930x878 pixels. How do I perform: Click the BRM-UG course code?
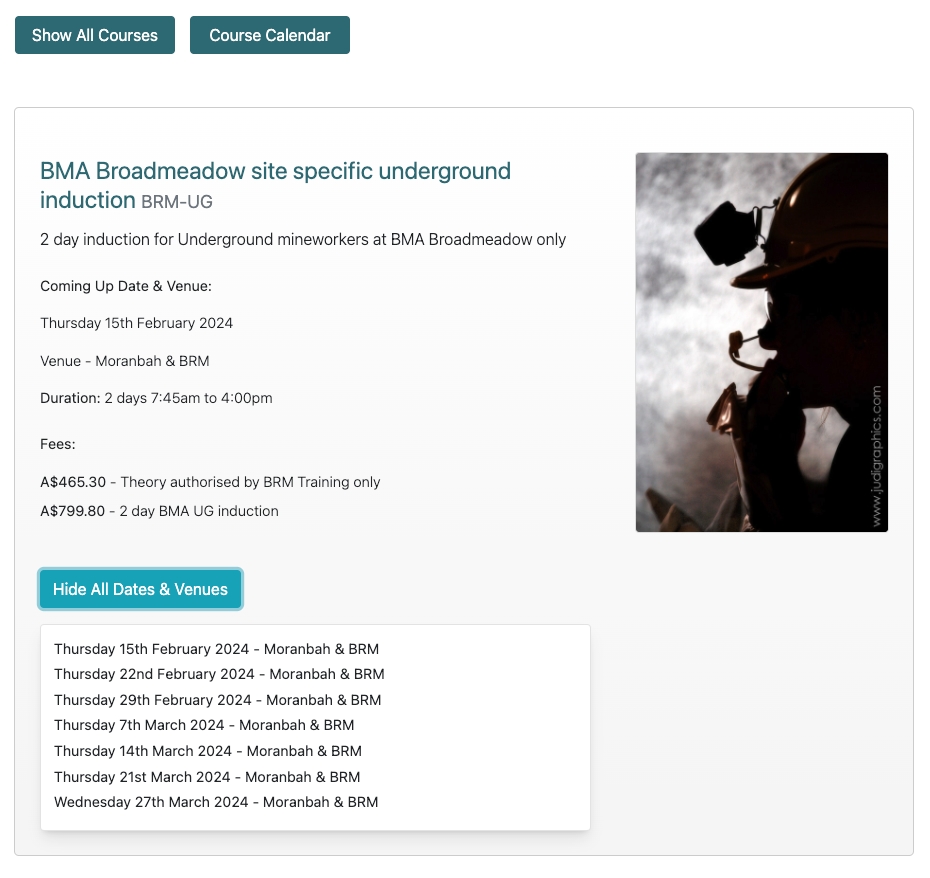tap(177, 202)
